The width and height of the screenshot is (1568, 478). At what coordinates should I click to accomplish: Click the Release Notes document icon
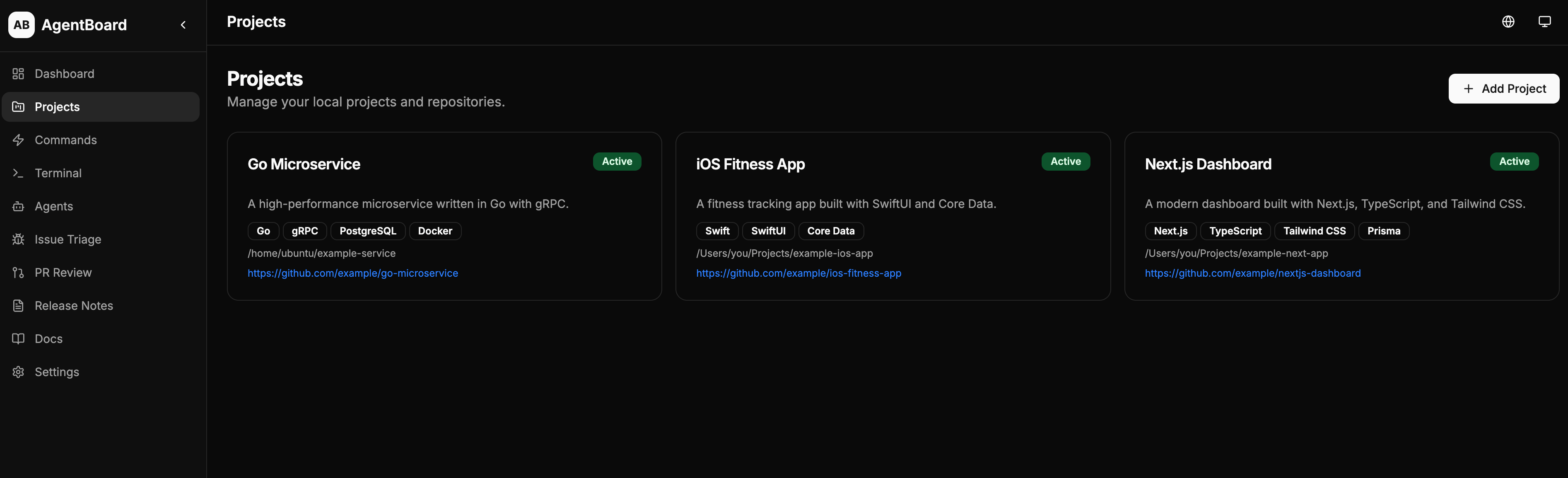pos(18,306)
